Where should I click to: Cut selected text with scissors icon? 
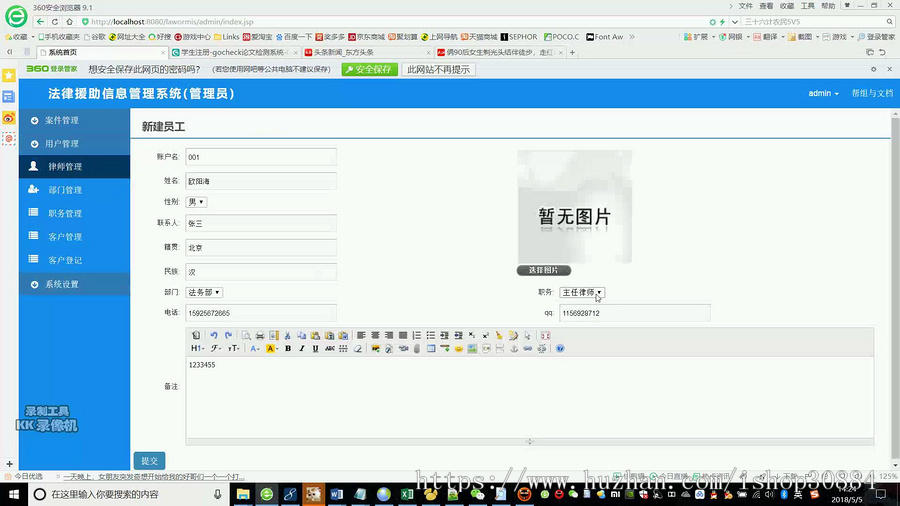tap(287, 335)
